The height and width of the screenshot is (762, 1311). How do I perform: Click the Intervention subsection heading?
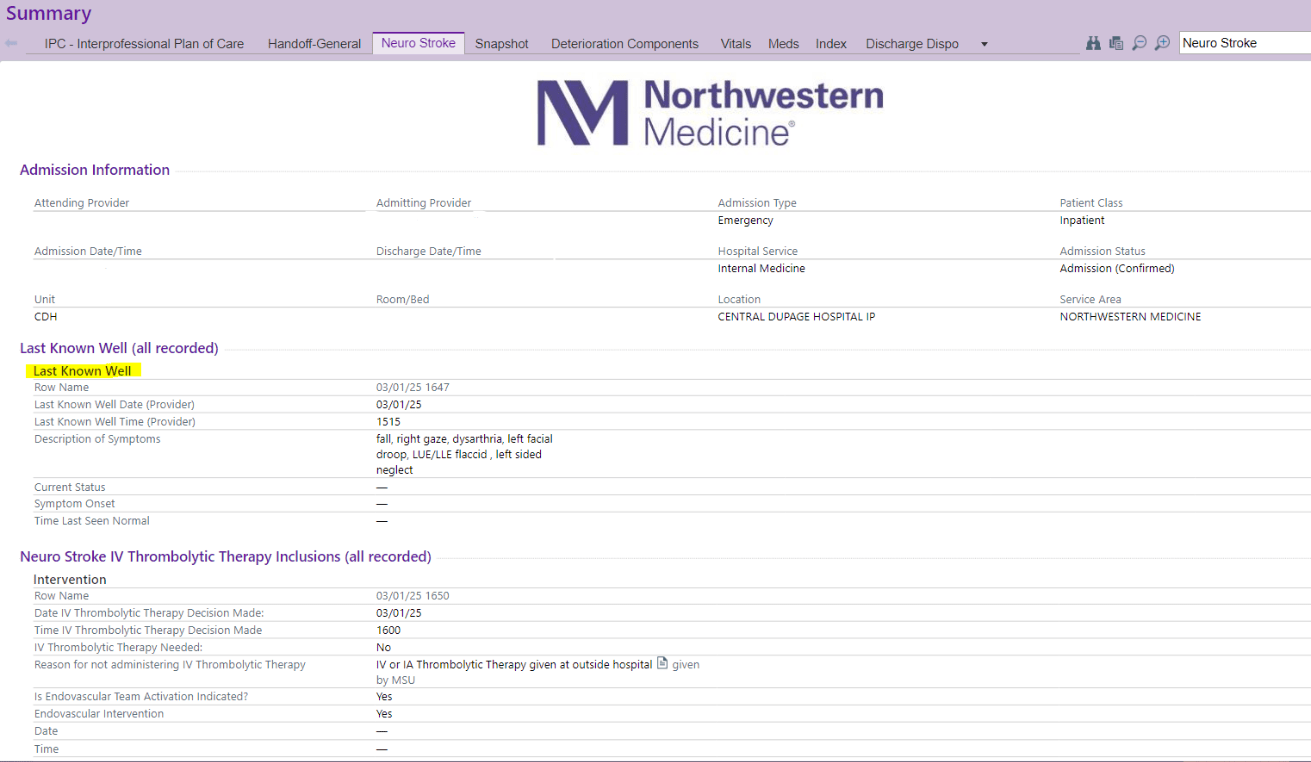point(70,579)
